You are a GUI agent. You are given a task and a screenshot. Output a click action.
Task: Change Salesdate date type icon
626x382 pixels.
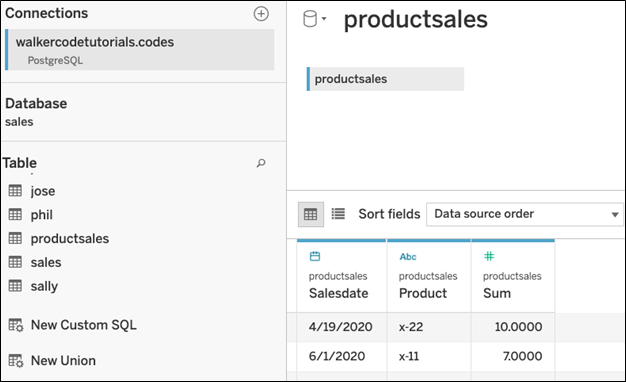pos(315,256)
